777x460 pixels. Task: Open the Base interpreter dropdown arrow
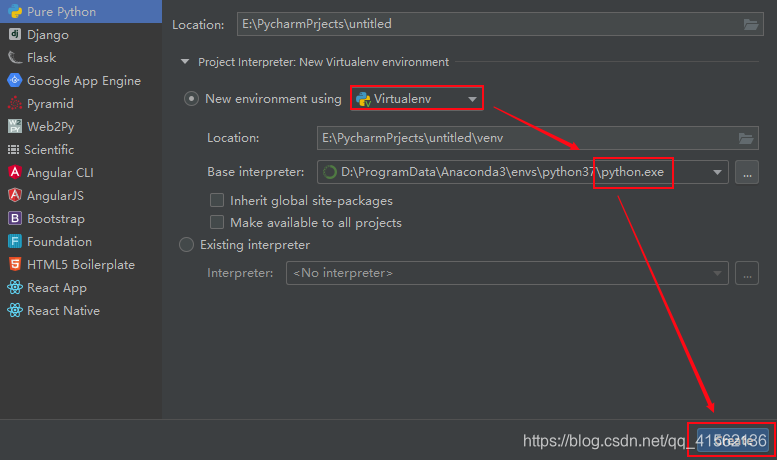pyautogui.click(x=717, y=172)
